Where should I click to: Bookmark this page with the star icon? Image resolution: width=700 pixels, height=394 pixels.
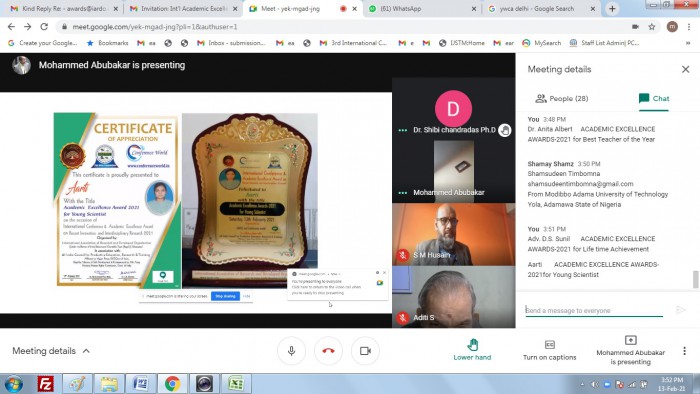click(x=652, y=27)
